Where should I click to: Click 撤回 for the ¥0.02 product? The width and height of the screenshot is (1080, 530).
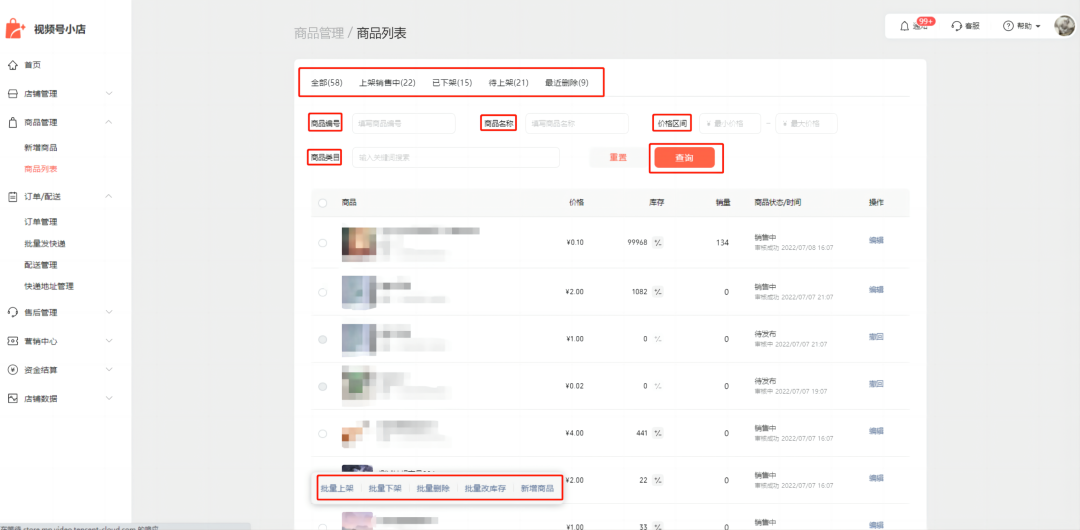click(x=876, y=384)
